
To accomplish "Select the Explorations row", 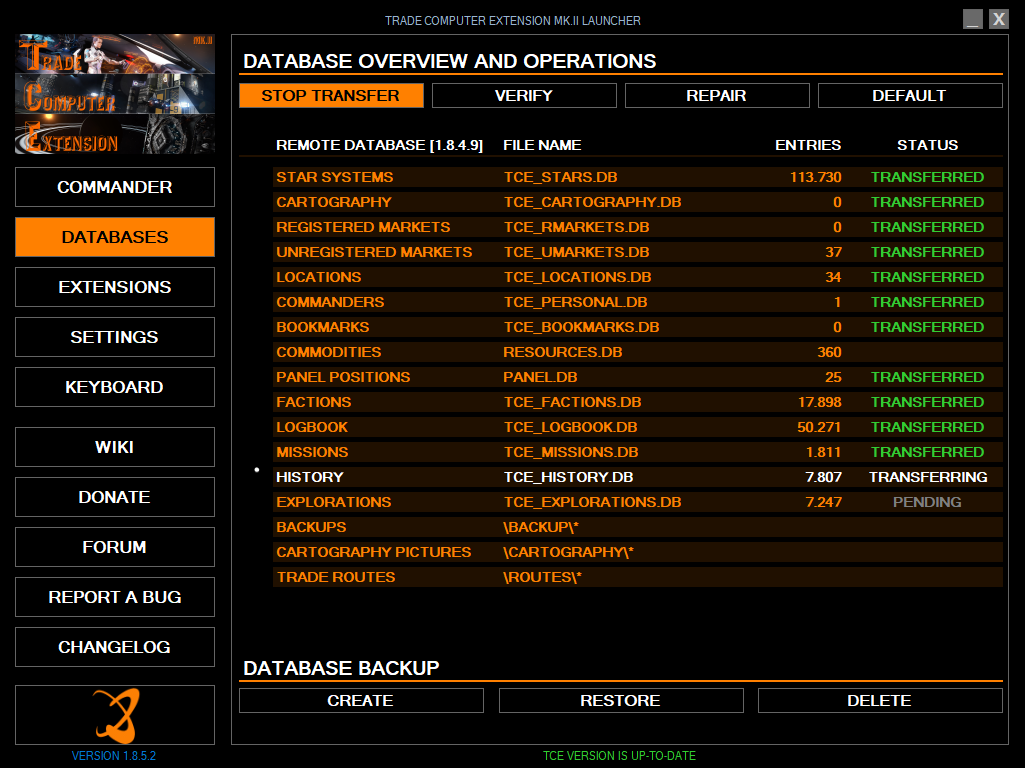I will tap(637, 502).
